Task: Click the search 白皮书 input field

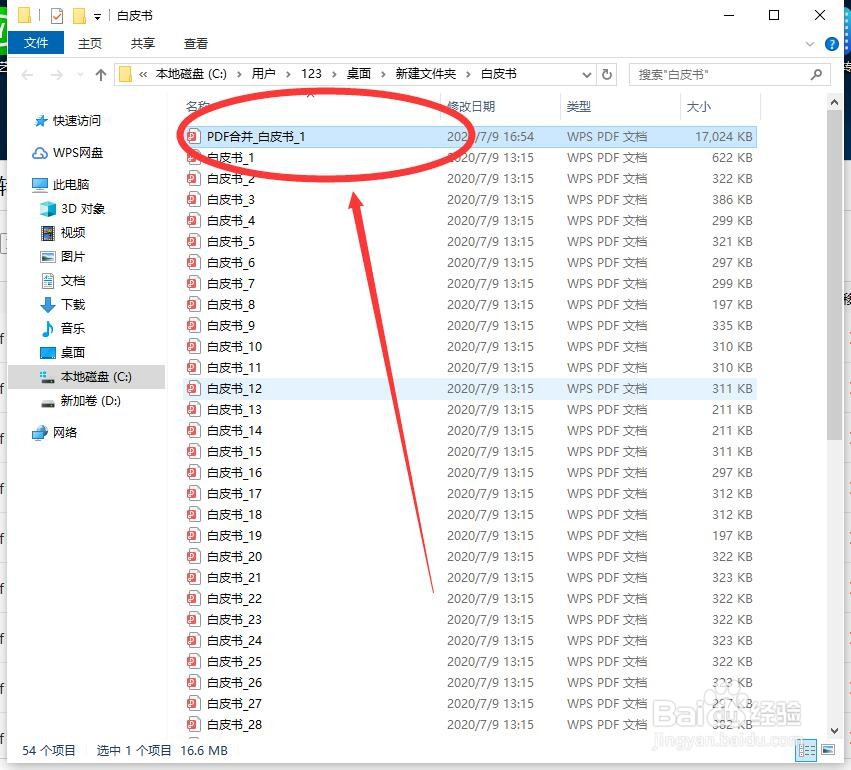Action: tap(729, 74)
